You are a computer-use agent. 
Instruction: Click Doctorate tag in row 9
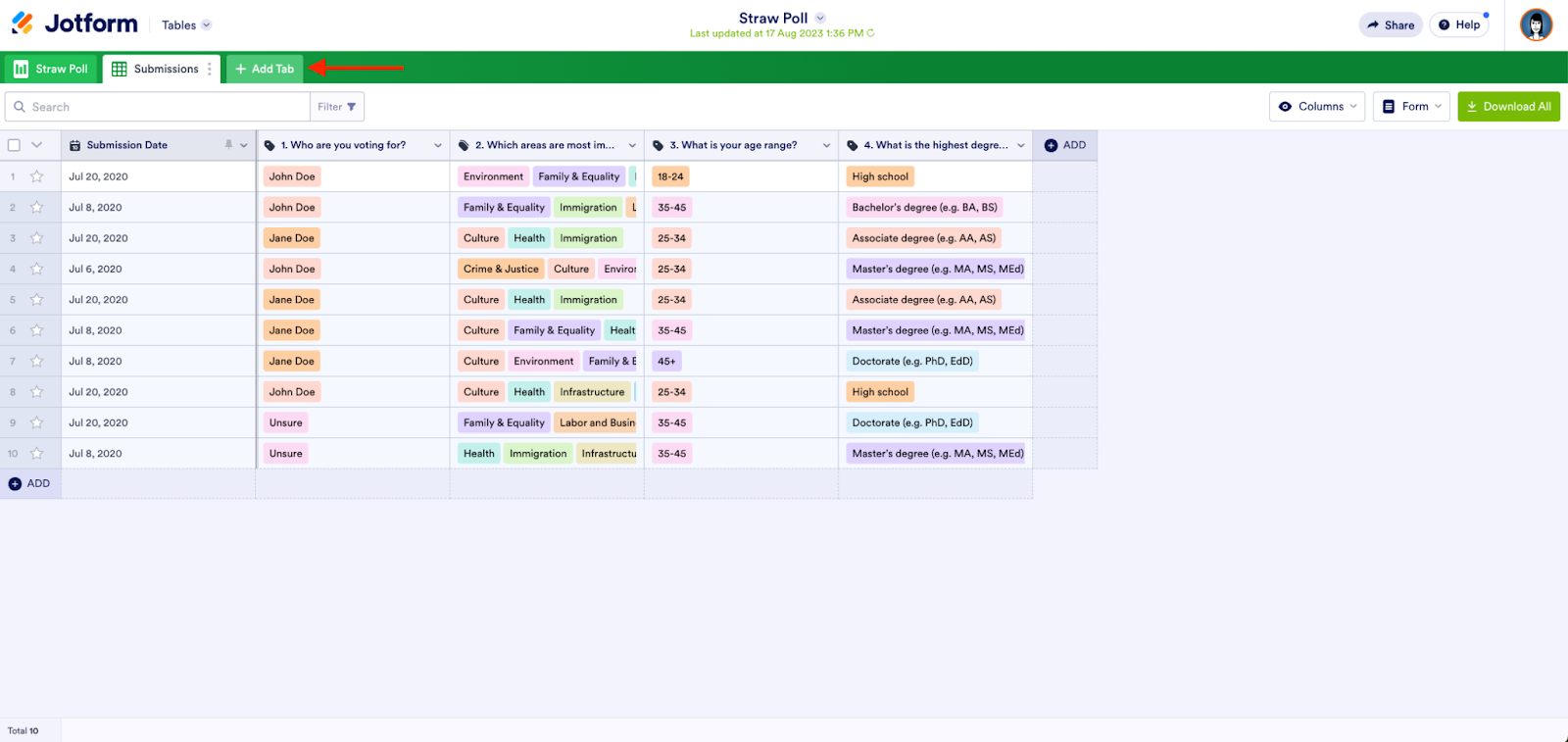pyautogui.click(x=912, y=422)
